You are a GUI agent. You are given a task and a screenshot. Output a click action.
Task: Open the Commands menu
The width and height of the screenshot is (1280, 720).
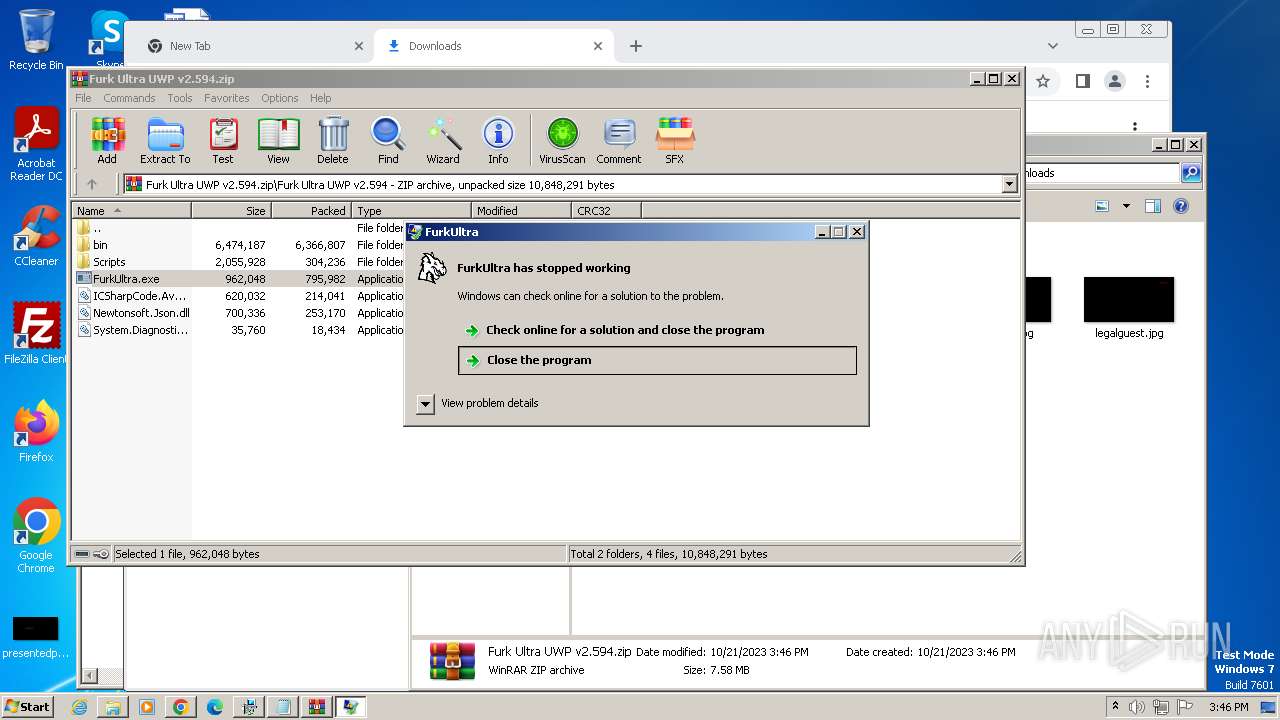click(x=129, y=98)
